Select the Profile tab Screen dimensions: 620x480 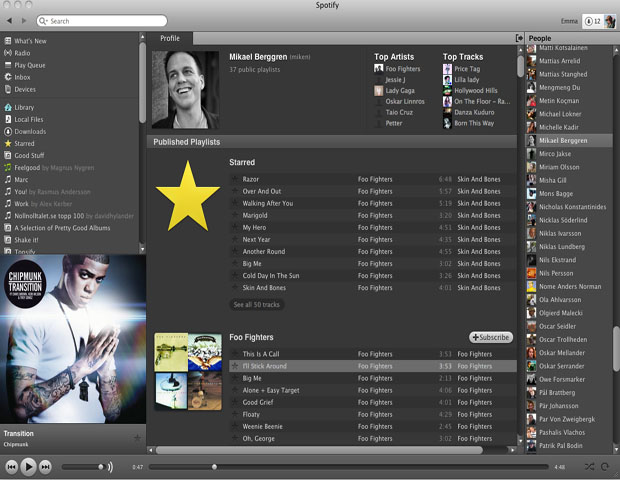click(170, 38)
